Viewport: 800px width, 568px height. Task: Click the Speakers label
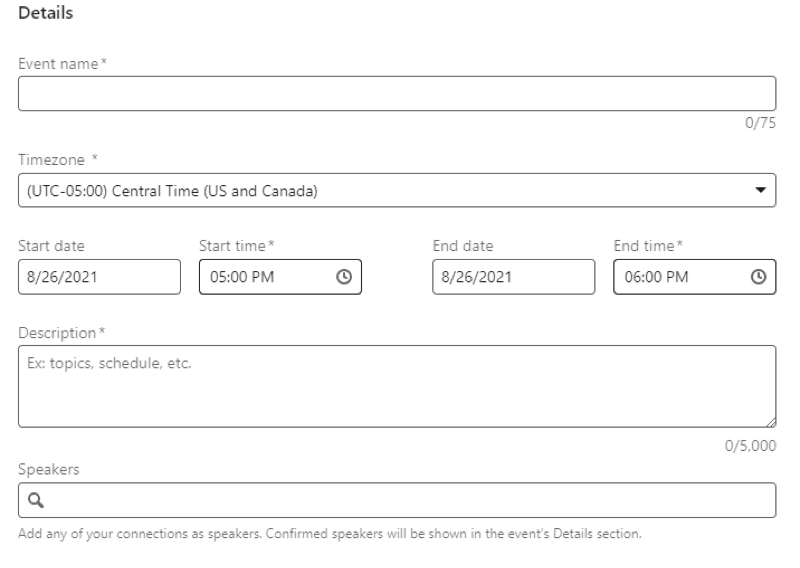pyautogui.click(x=49, y=469)
